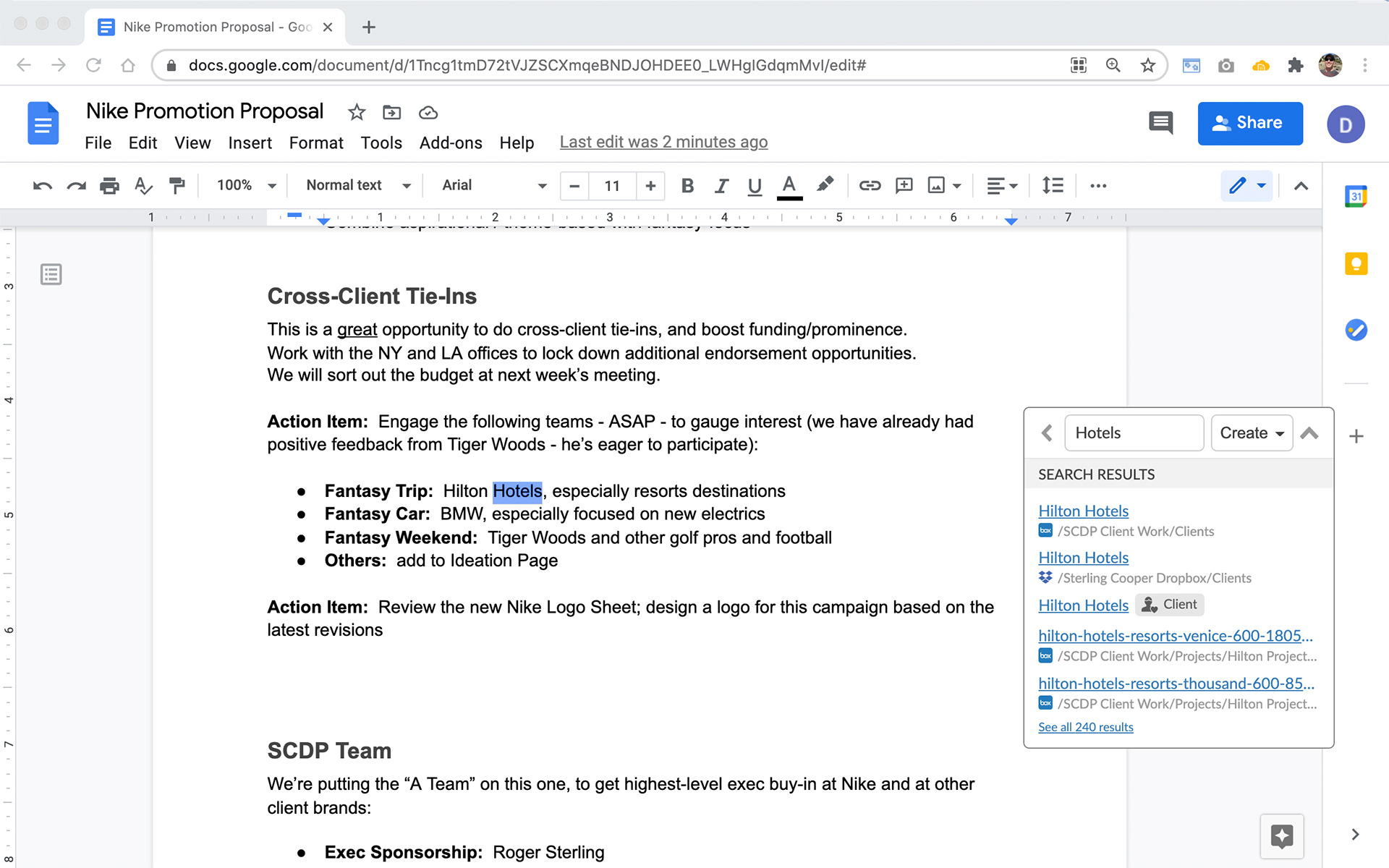The image size is (1389, 868).
Task: Open the Normal text style dropdown
Action: [x=358, y=185]
